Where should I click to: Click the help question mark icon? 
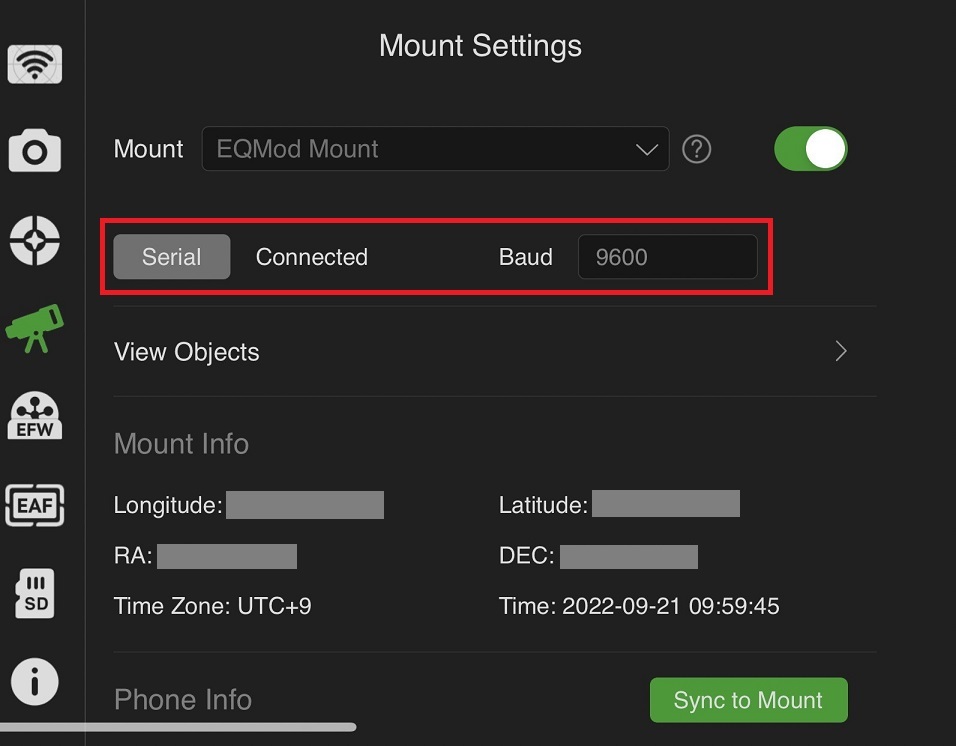click(696, 149)
